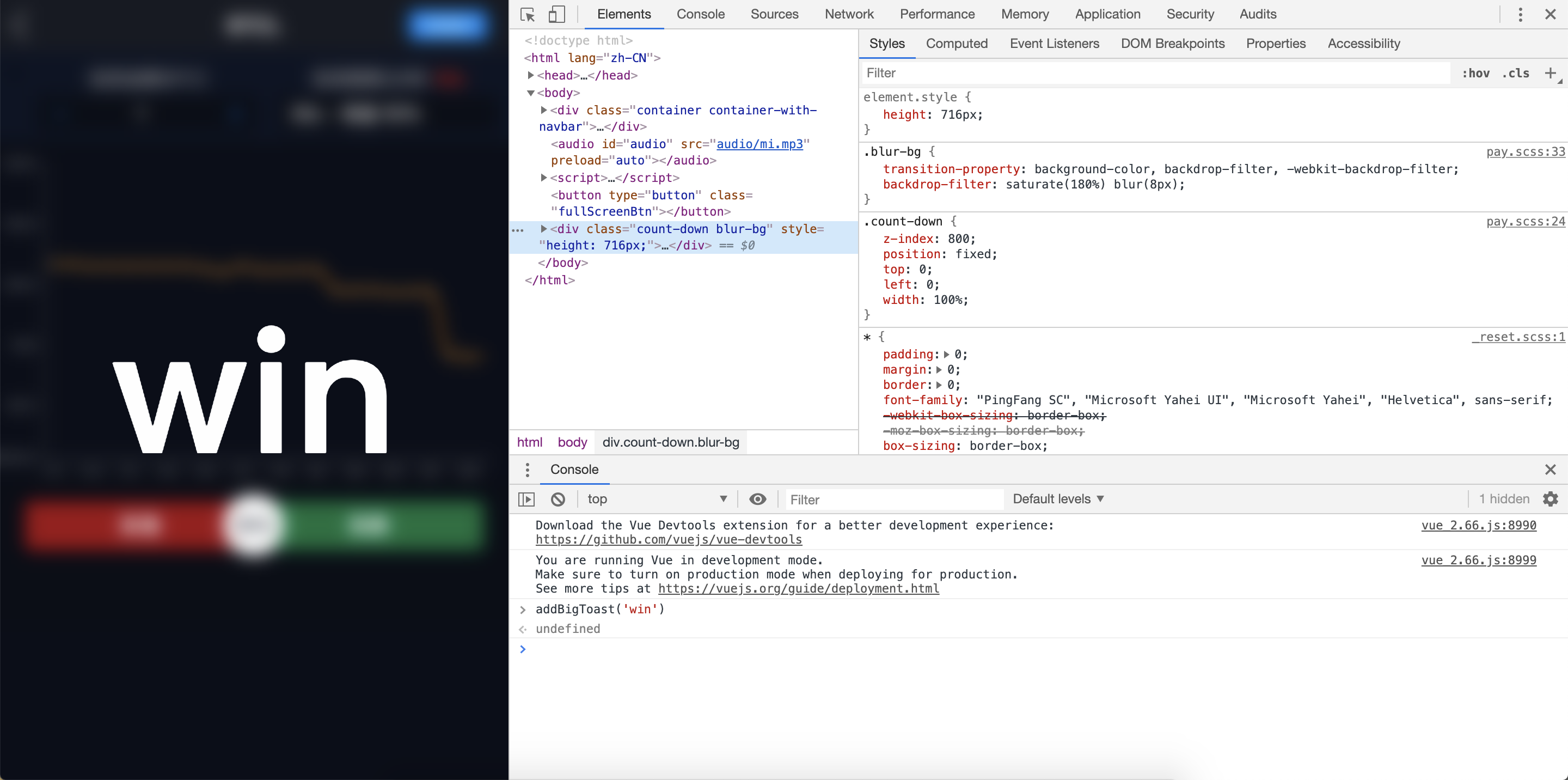Screen dimensions: 1568x780
Task: Toggle the device toolbar icon
Action: coord(556,14)
